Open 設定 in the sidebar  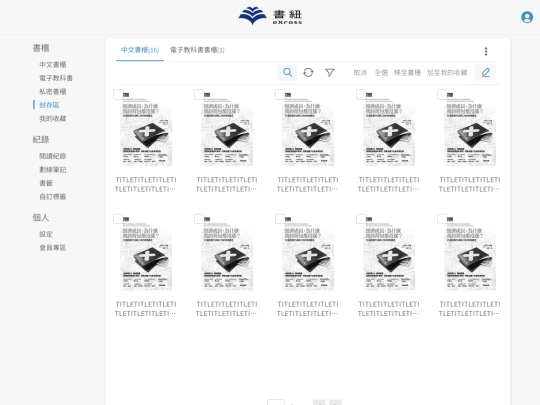[46, 234]
